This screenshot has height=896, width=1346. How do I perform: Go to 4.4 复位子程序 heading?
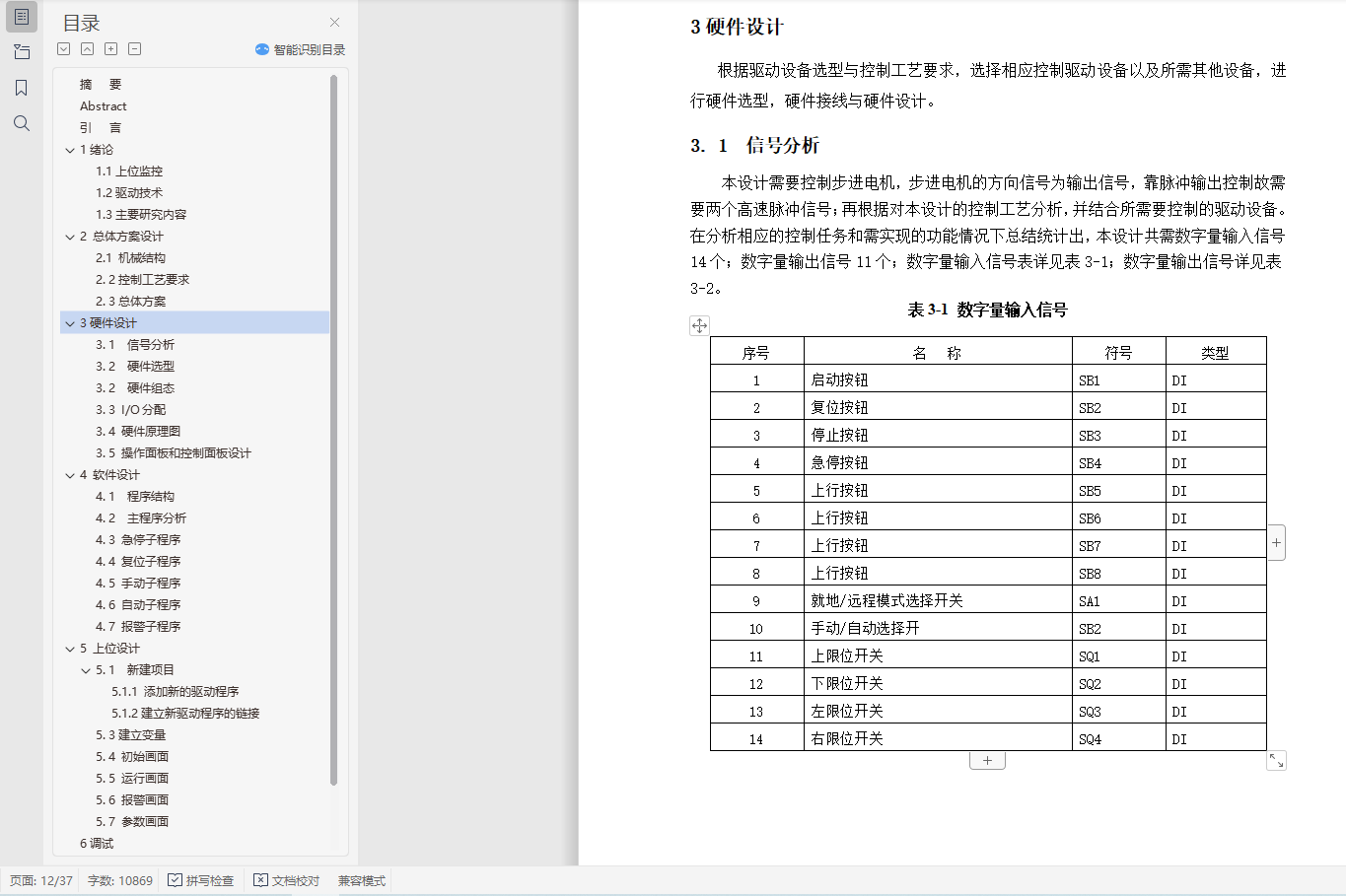[x=138, y=562]
